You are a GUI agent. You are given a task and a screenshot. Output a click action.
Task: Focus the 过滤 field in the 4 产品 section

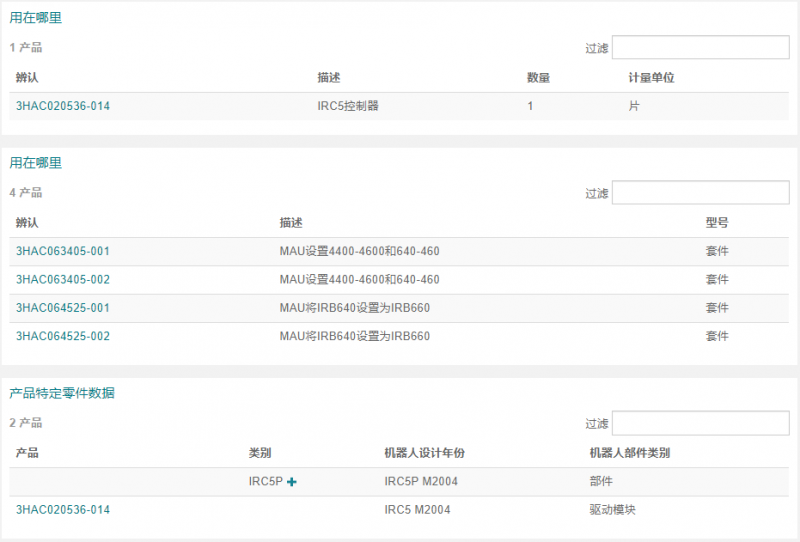point(701,192)
